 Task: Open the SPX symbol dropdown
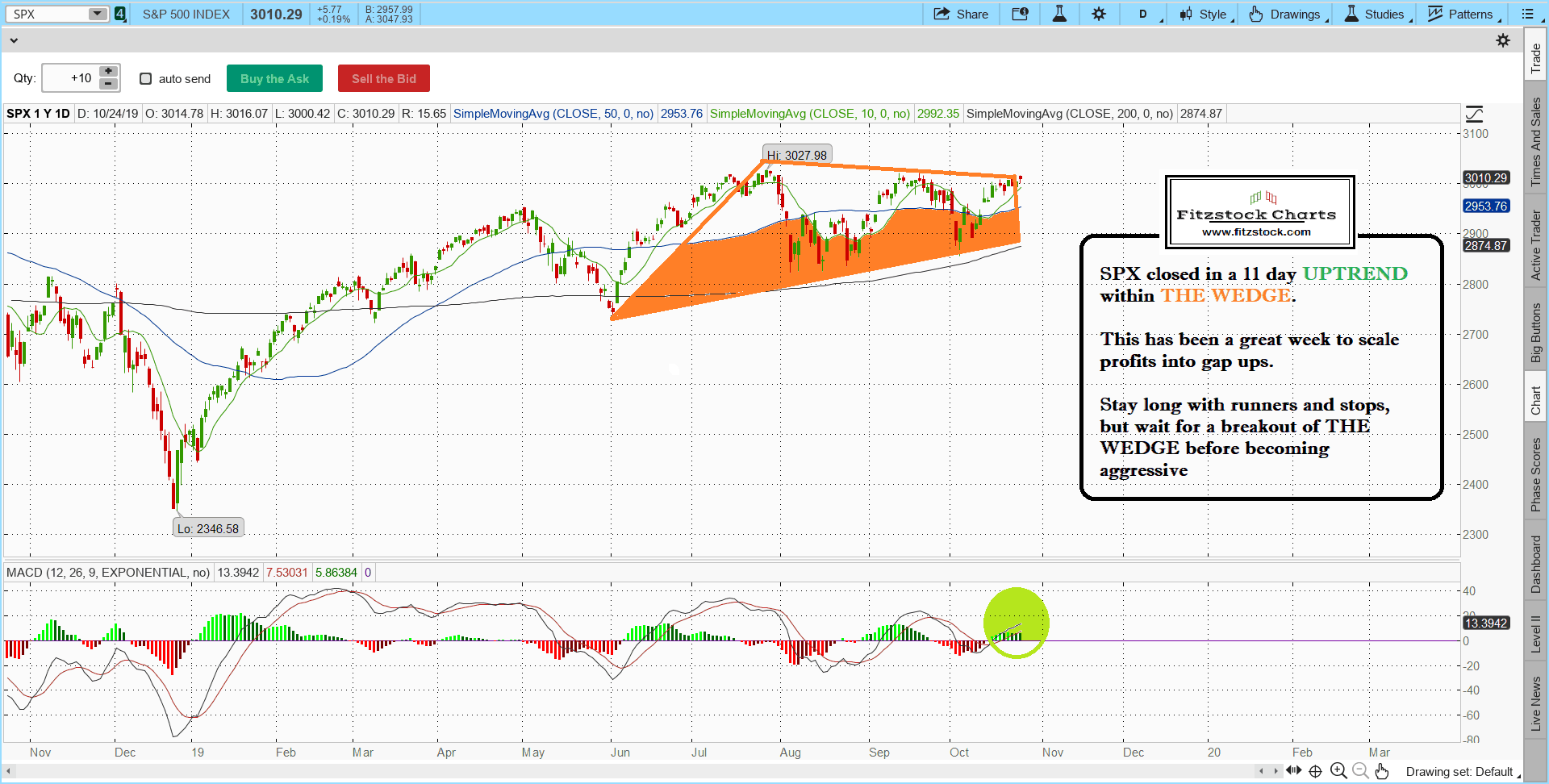[x=97, y=14]
